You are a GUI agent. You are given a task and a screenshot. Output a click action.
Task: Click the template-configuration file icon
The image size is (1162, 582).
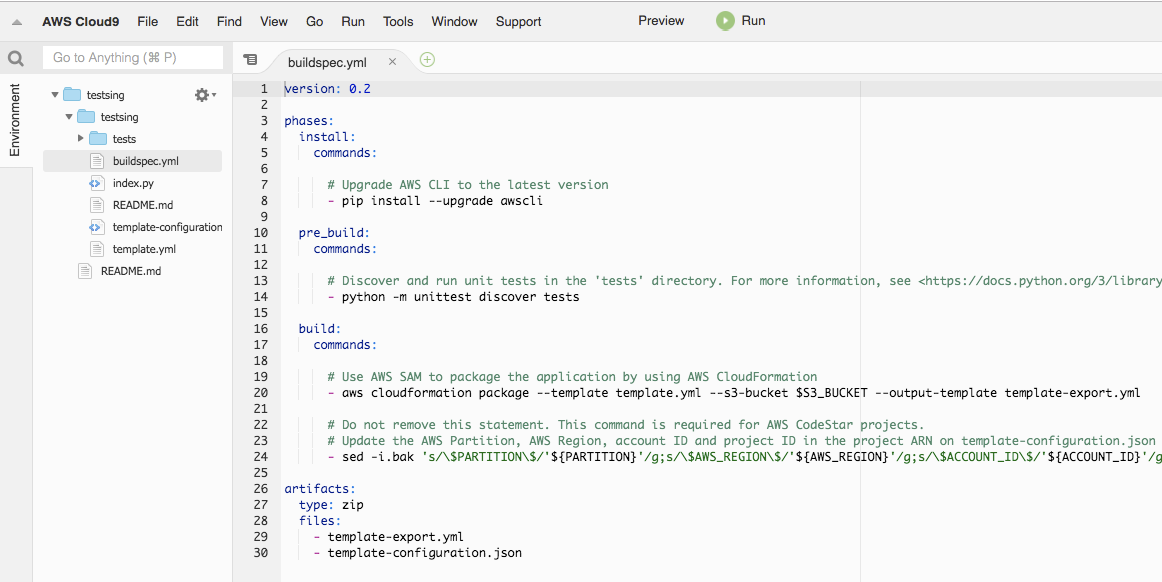[x=96, y=227]
